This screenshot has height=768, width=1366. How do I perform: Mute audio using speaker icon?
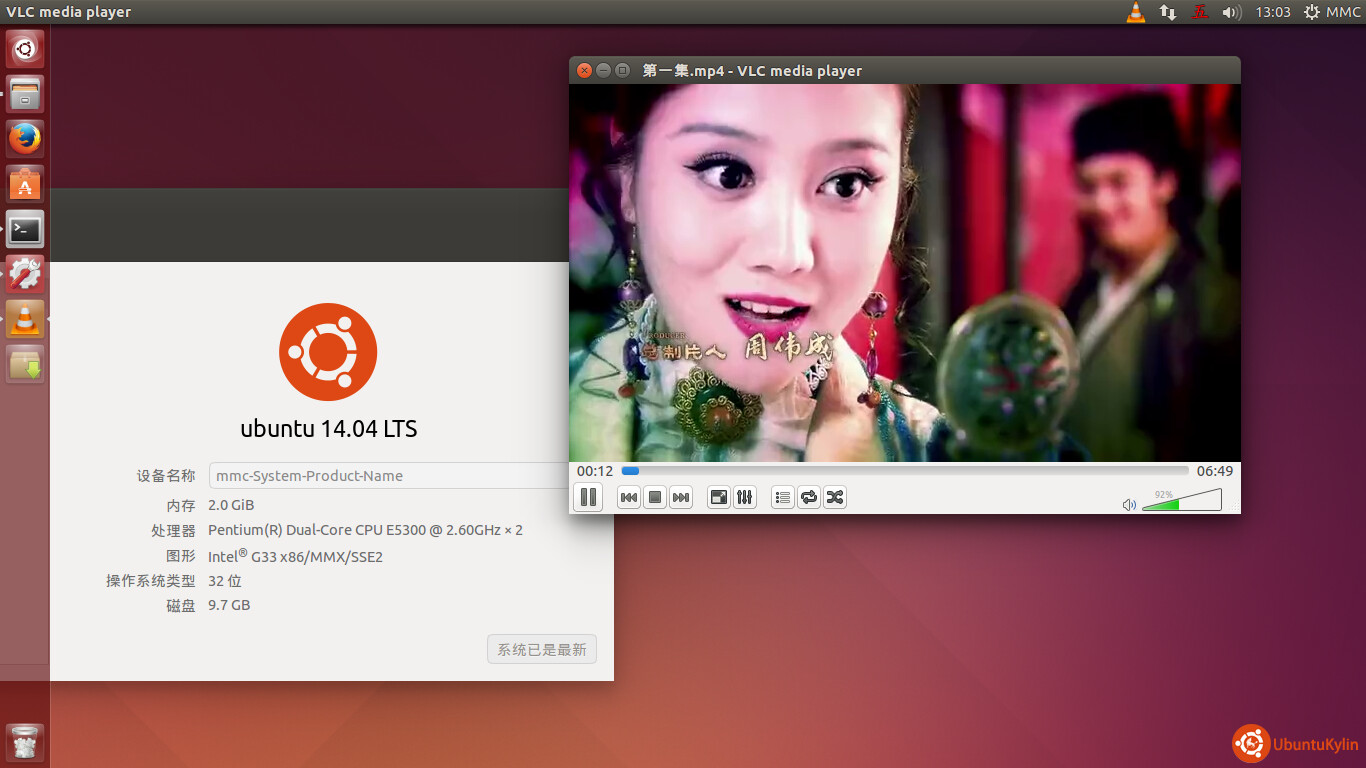pyautogui.click(x=1129, y=505)
